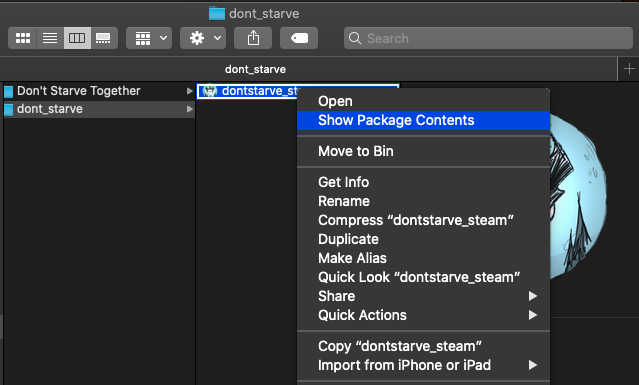Click the Search field
The height and width of the screenshot is (385, 639).
click(488, 38)
